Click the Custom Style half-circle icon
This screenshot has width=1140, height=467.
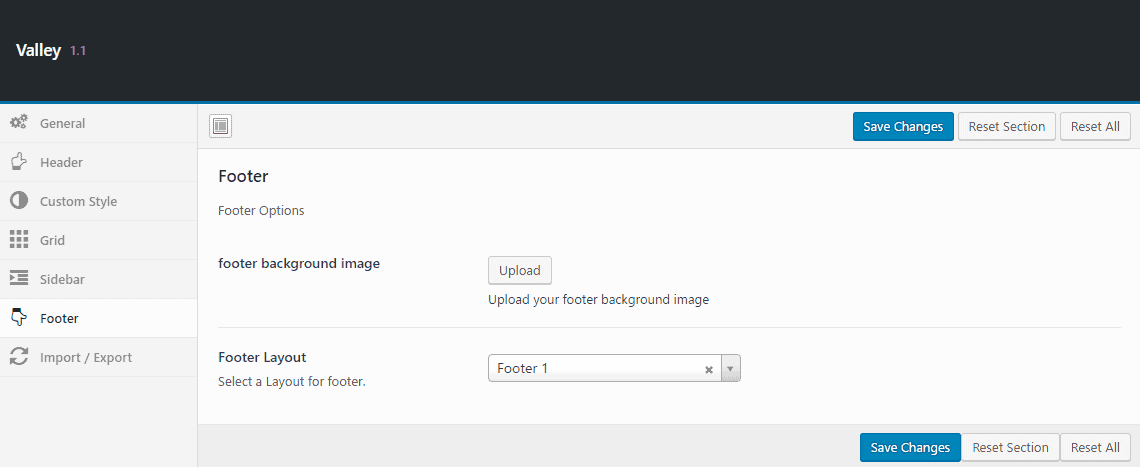[x=19, y=201]
